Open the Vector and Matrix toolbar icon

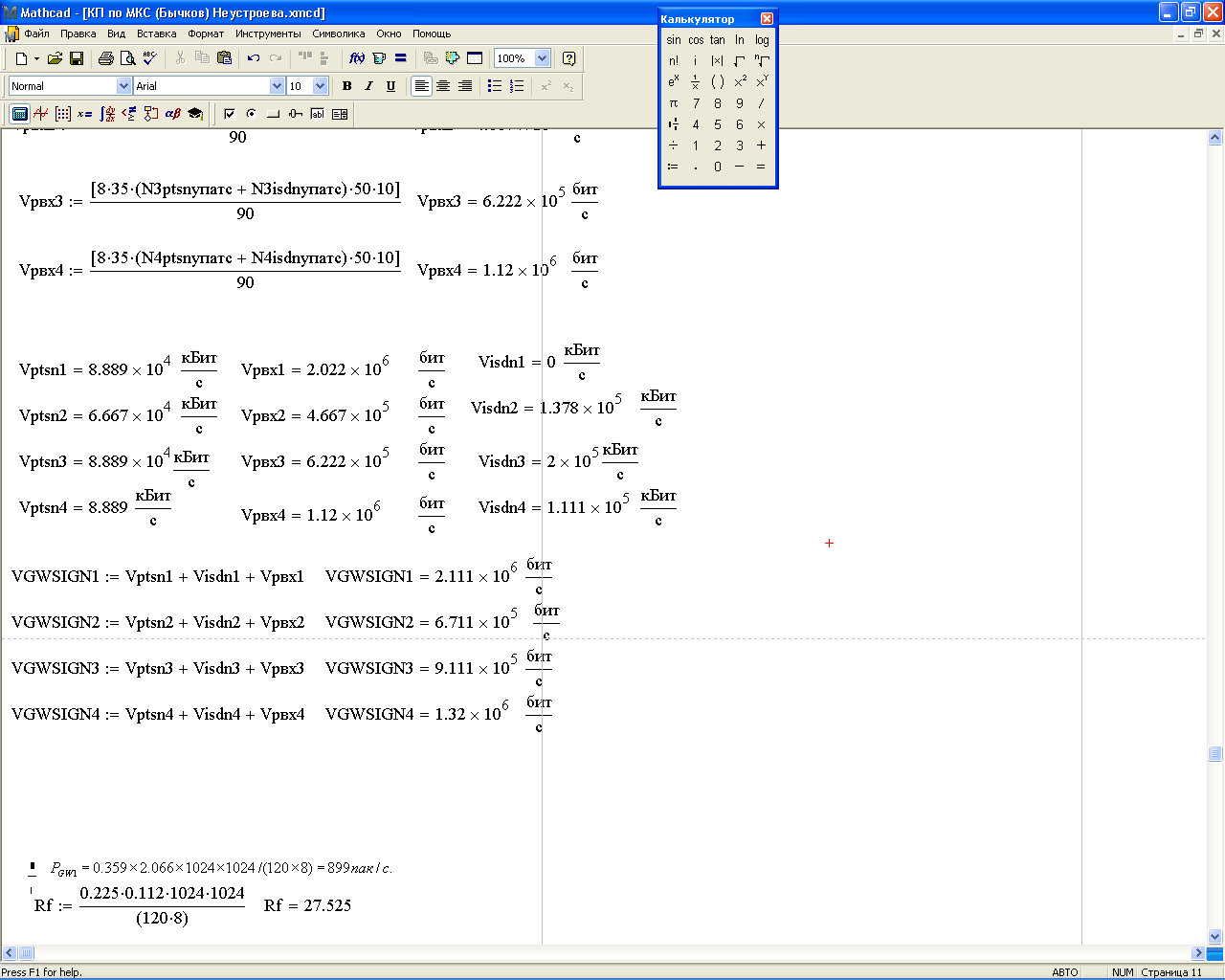coord(63,114)
